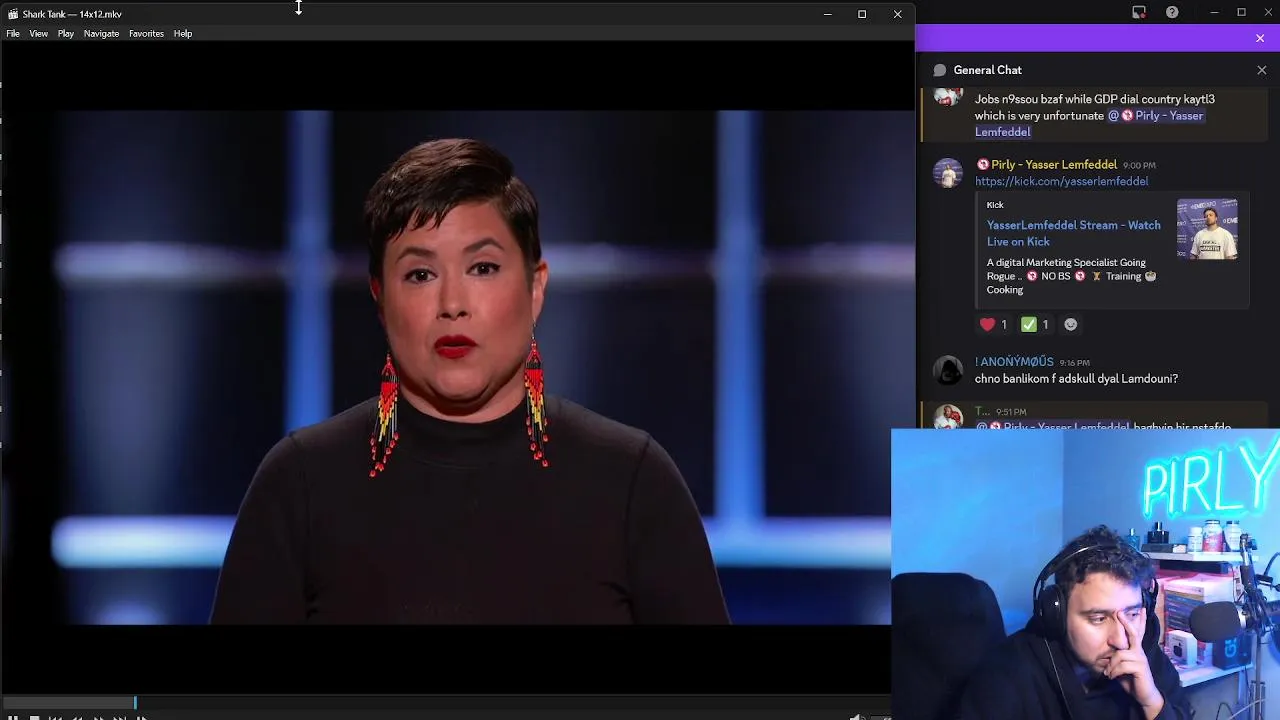
Task: Click the streamer webcam overlay
Action: pos(1085,574)
